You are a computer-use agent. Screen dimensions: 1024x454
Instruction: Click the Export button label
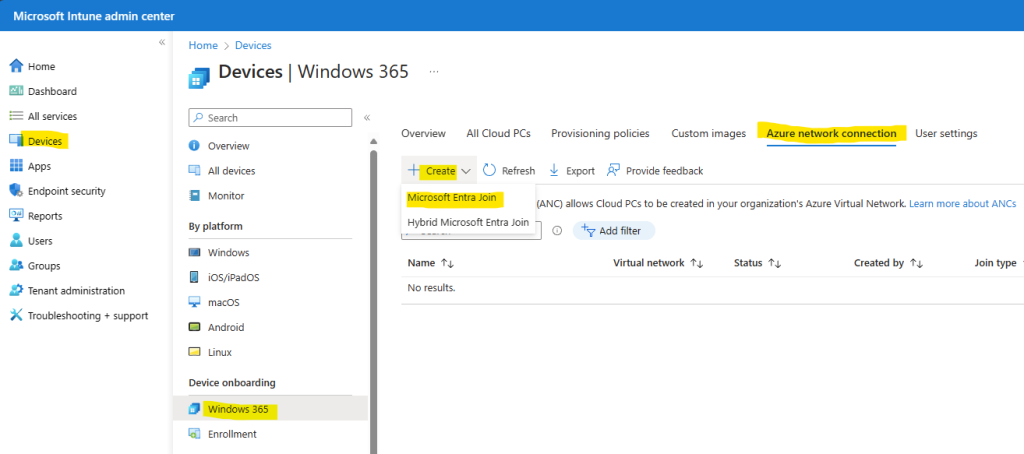point(581,171)
